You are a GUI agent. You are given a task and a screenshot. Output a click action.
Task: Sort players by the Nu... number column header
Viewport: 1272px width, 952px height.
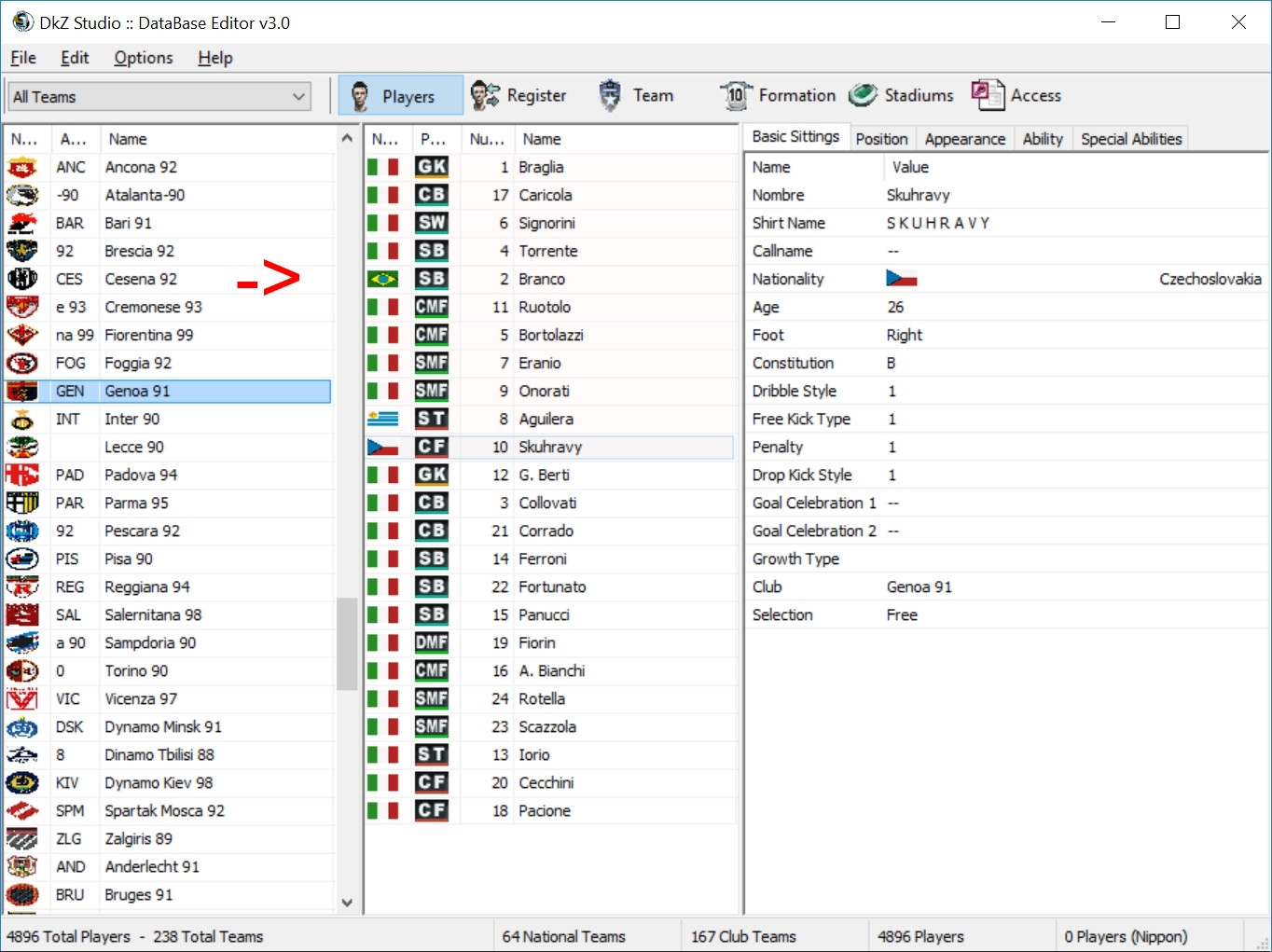488,139
